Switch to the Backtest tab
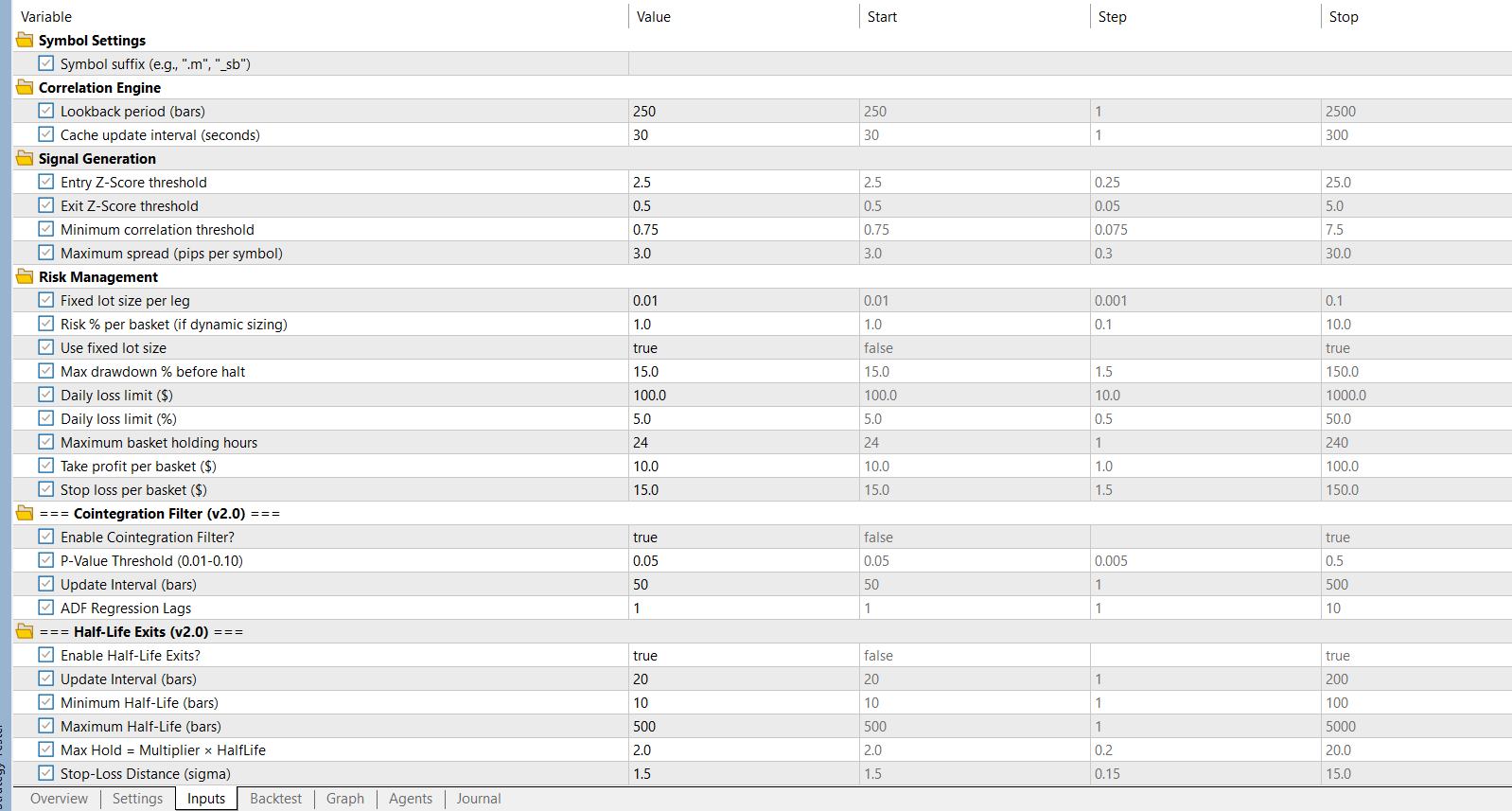The width and height of the screenshot is (1512, 811). pyautogui.click(x=275, y=799)
